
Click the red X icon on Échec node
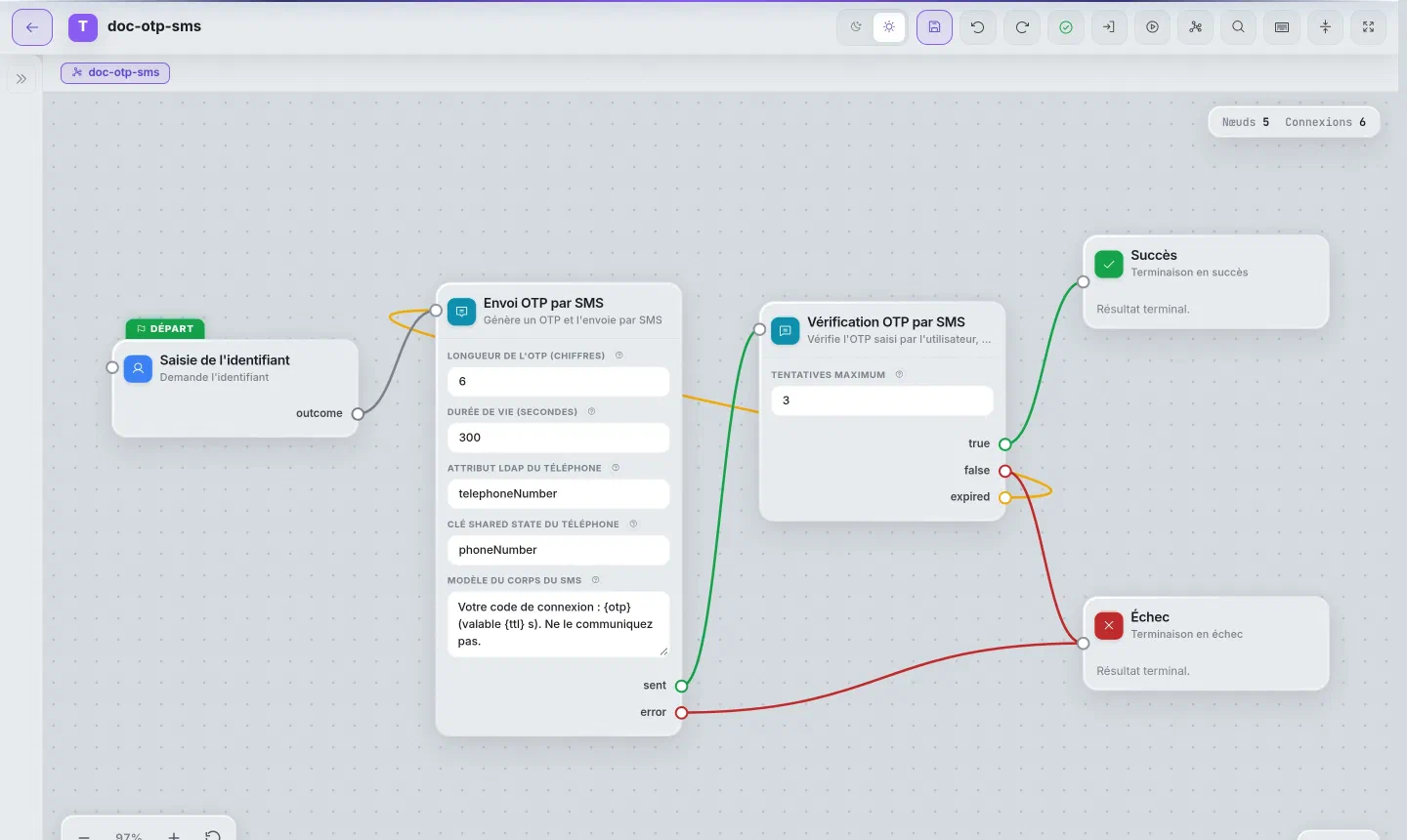(x=1109, y=626)
